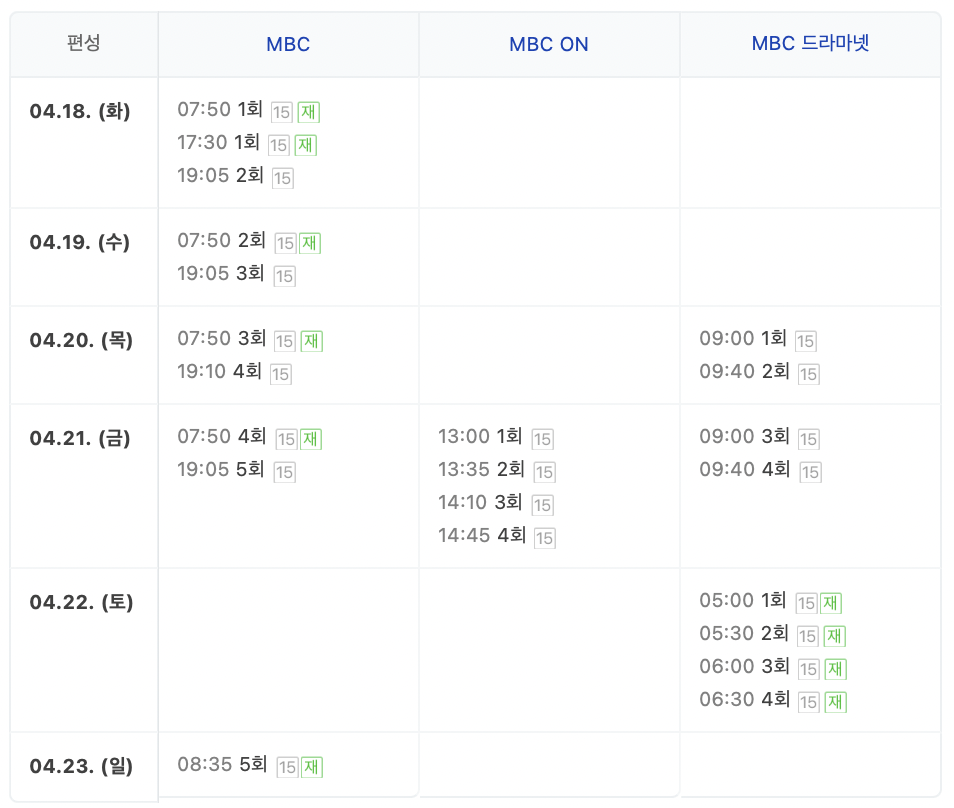The width and height of the screenshot is (954, 808).
Task: Select the 04.20. (목) date row
Action: pyautogui.click(x=81, y=340)
